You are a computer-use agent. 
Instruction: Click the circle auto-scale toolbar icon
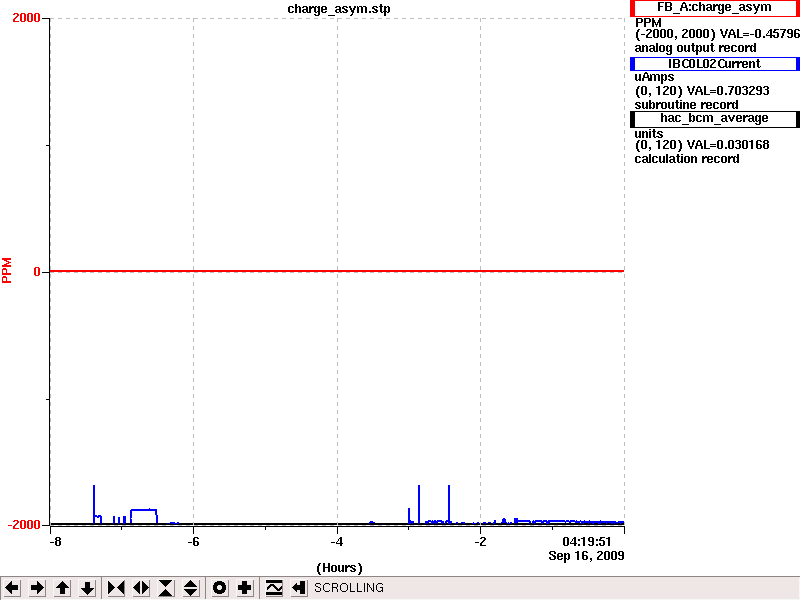[x=219, y=588]
